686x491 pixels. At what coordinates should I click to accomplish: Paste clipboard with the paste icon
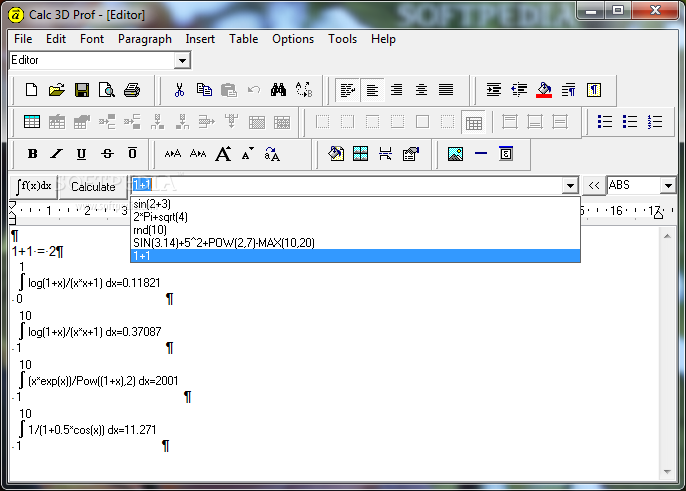[228, 90]
